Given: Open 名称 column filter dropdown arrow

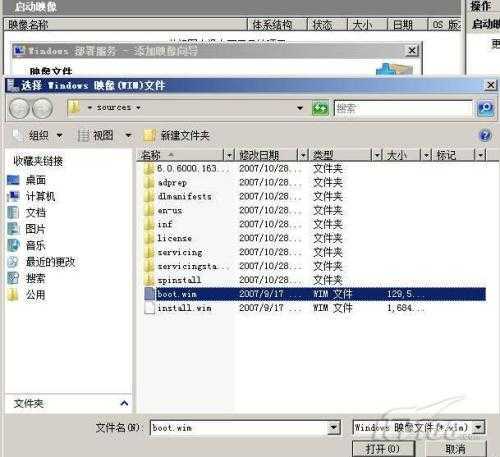Looking at the screenshot, I should [229, 155].
